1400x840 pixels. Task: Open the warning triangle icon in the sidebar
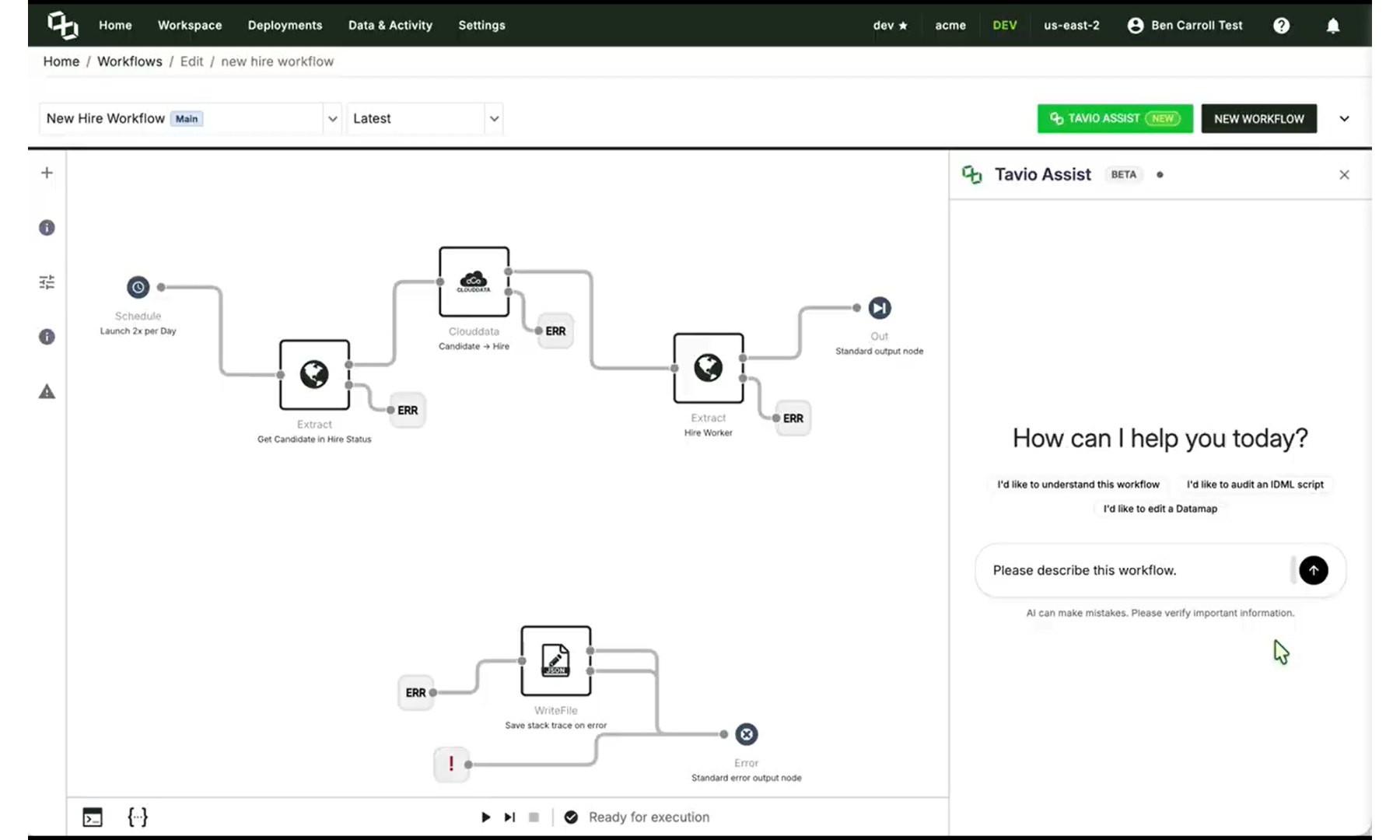click(47, 391)
